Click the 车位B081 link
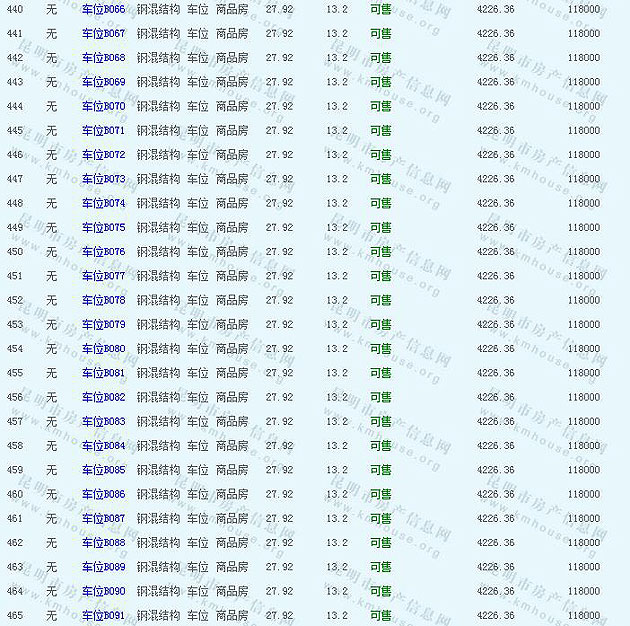The image size is (630, 626). [104, 373]
